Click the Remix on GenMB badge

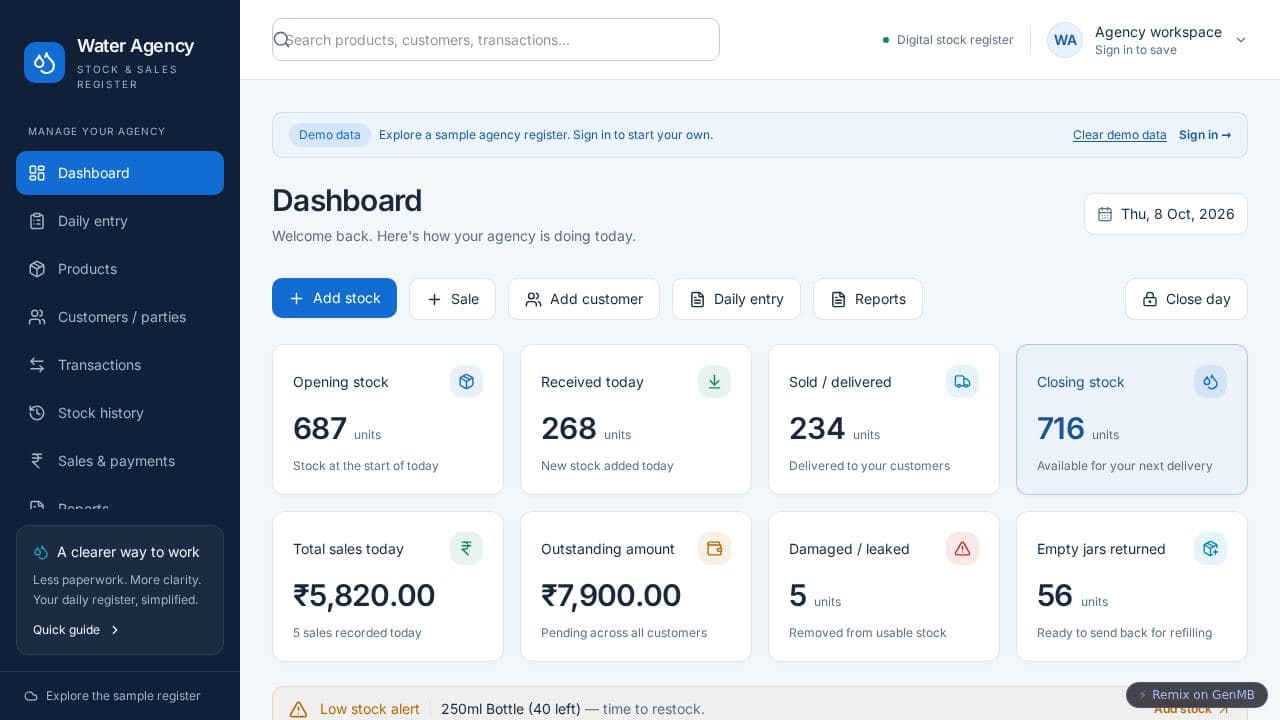click(1197, 695)
